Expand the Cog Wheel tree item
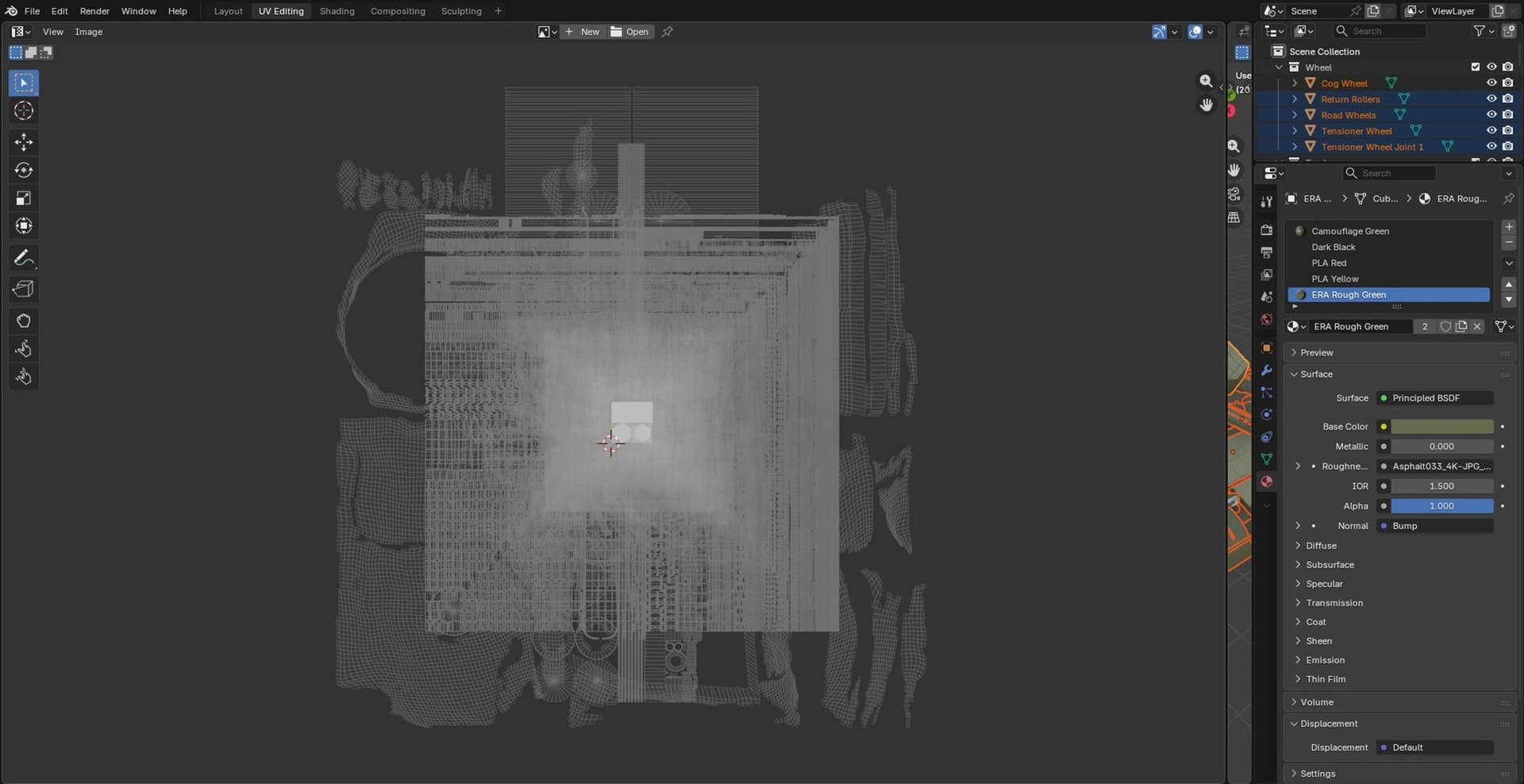This screenshot has height=784, width=1524. point(1295,83)
